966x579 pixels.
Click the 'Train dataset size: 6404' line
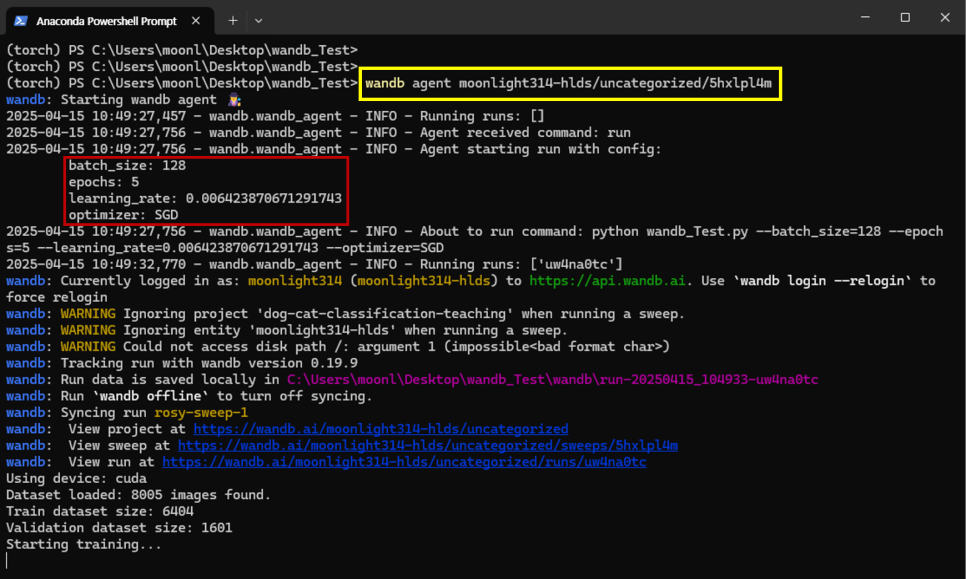(x=100, y=511)
